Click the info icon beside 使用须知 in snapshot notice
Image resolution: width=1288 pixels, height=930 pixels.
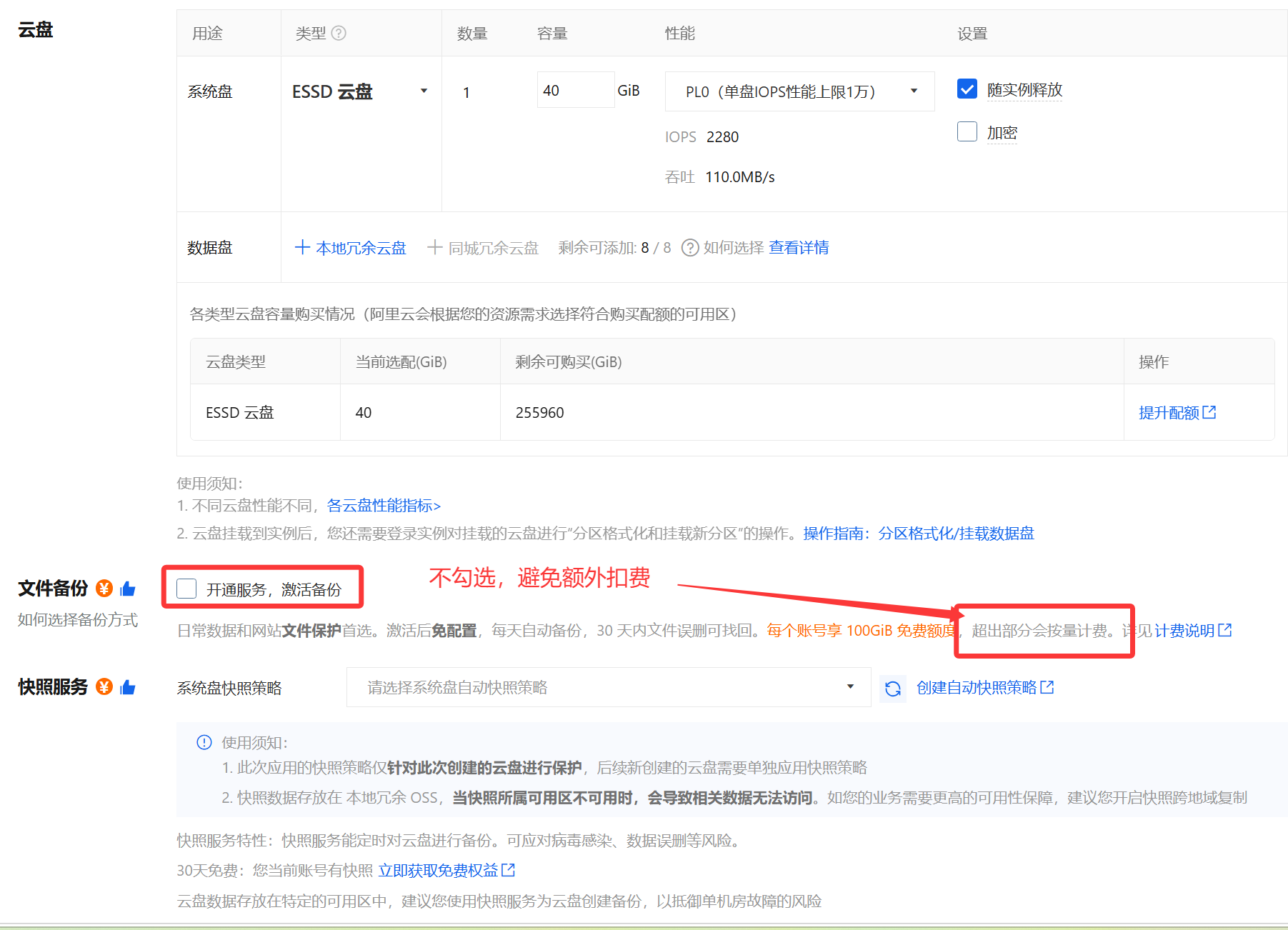click(x=204, y=742)
